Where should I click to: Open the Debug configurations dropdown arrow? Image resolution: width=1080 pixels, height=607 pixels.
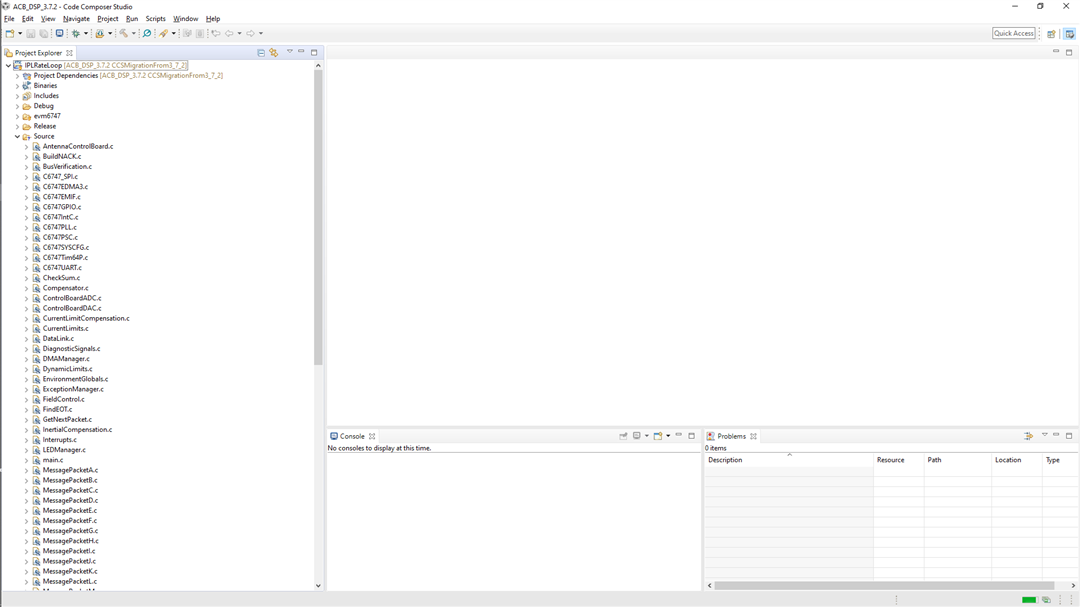pyautogui.click(x=86, y=33)
